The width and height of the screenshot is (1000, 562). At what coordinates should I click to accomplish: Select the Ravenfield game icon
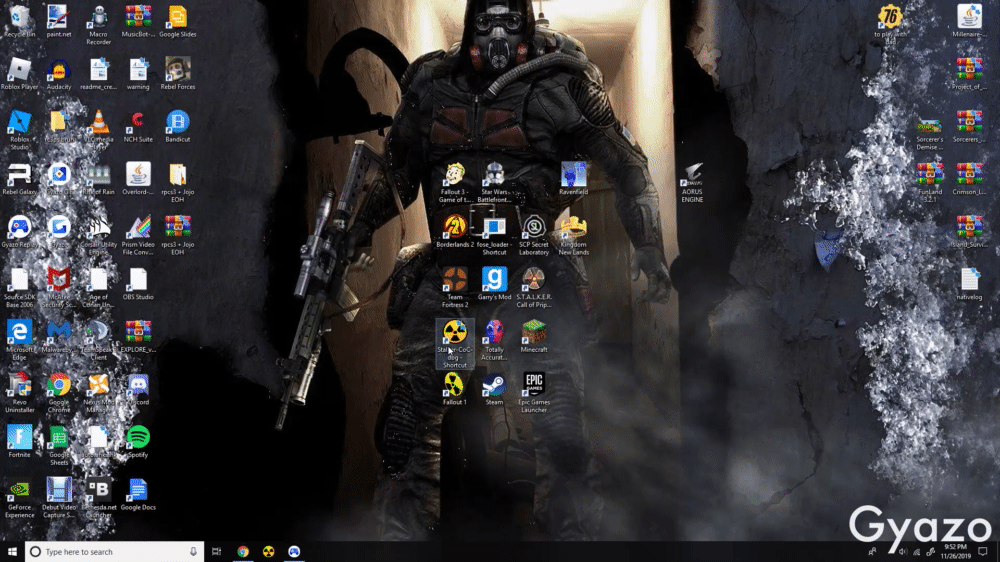(573, 179)
